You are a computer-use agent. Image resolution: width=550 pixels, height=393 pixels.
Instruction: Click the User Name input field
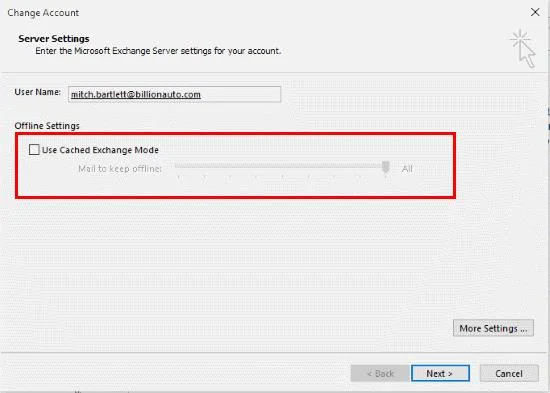click(174, 94)
